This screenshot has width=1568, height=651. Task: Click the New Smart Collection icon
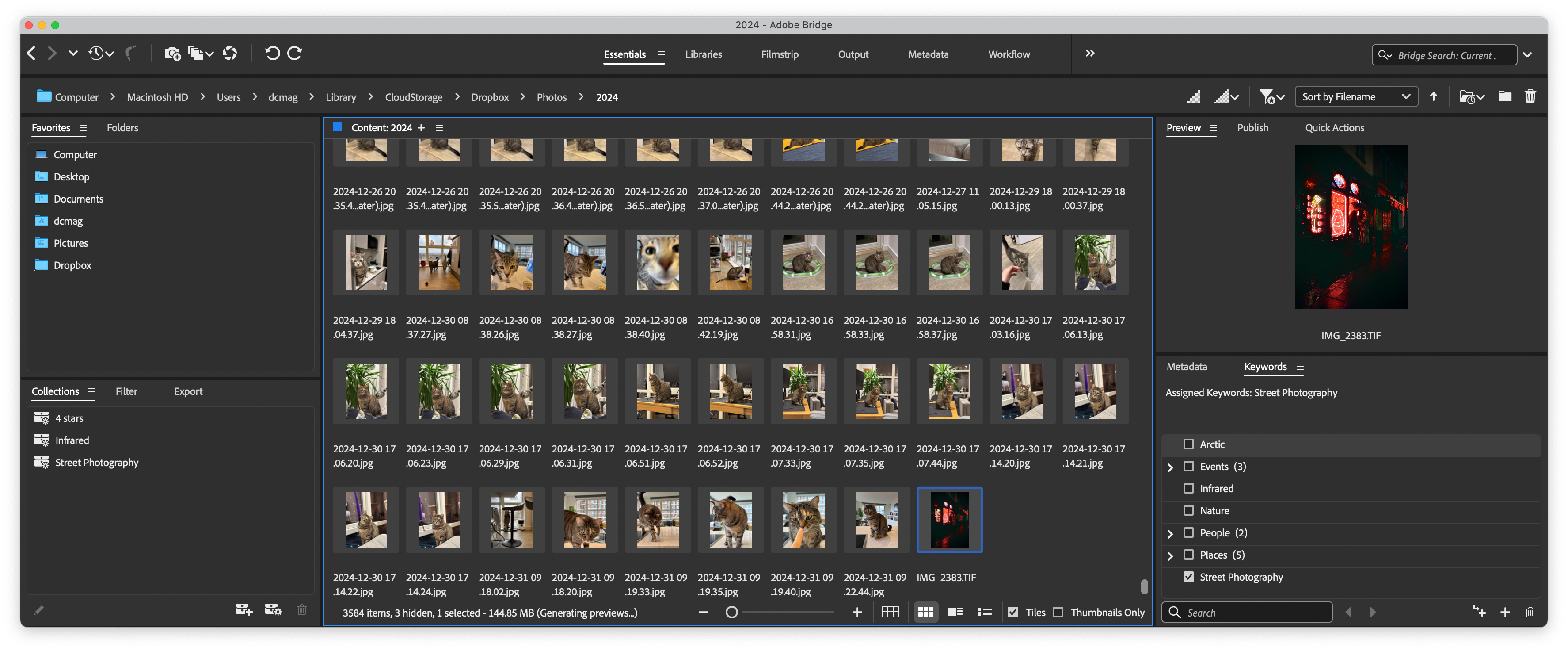click(273, 609)
